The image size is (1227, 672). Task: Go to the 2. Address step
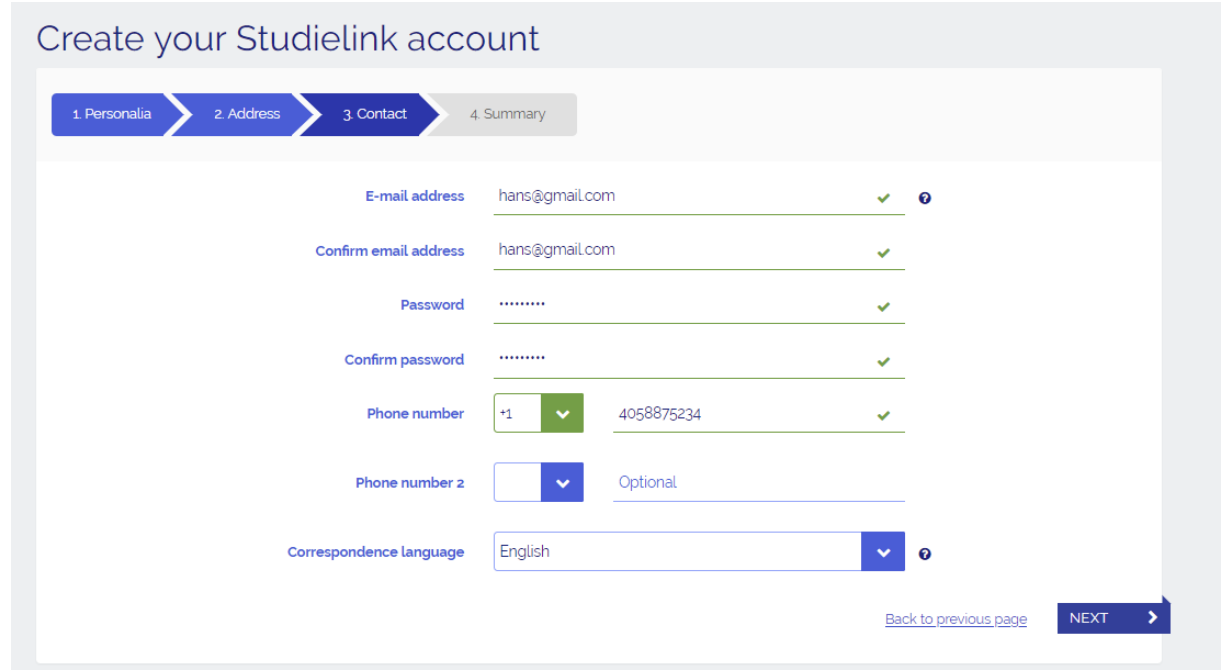246,114
